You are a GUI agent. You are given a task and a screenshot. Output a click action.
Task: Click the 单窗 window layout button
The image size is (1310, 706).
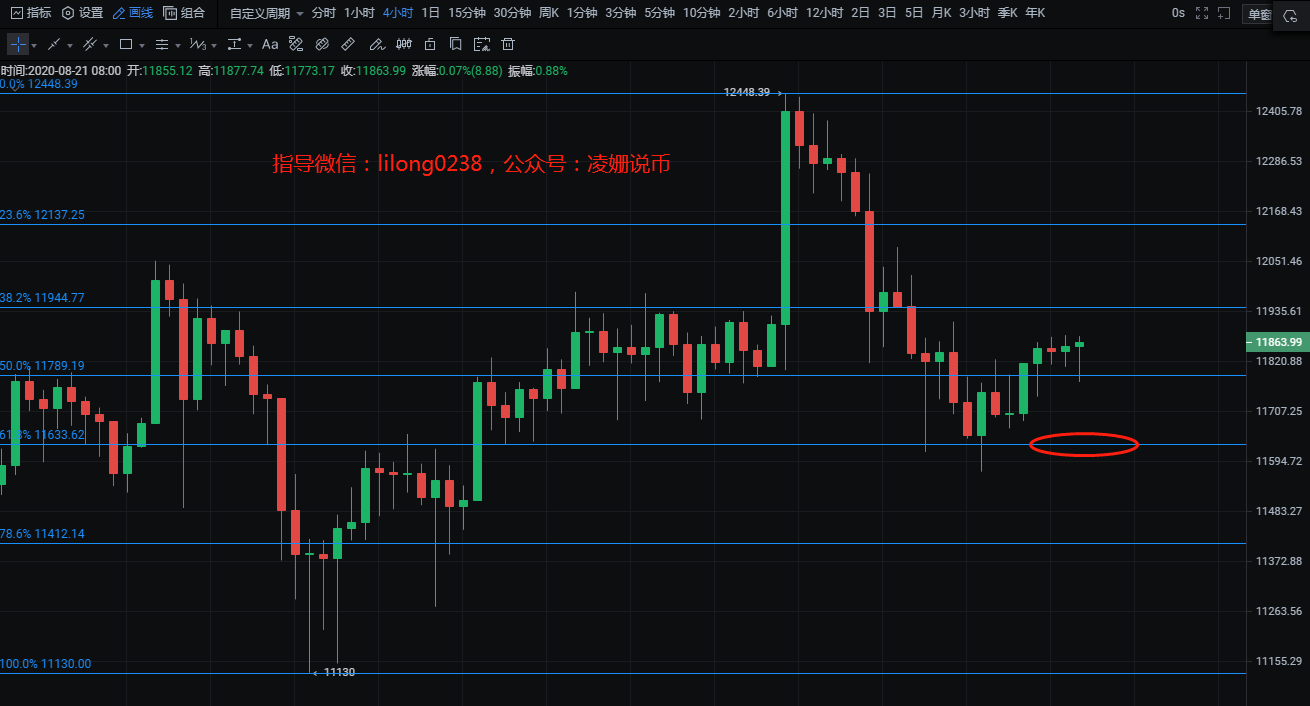pos(1257,14)
